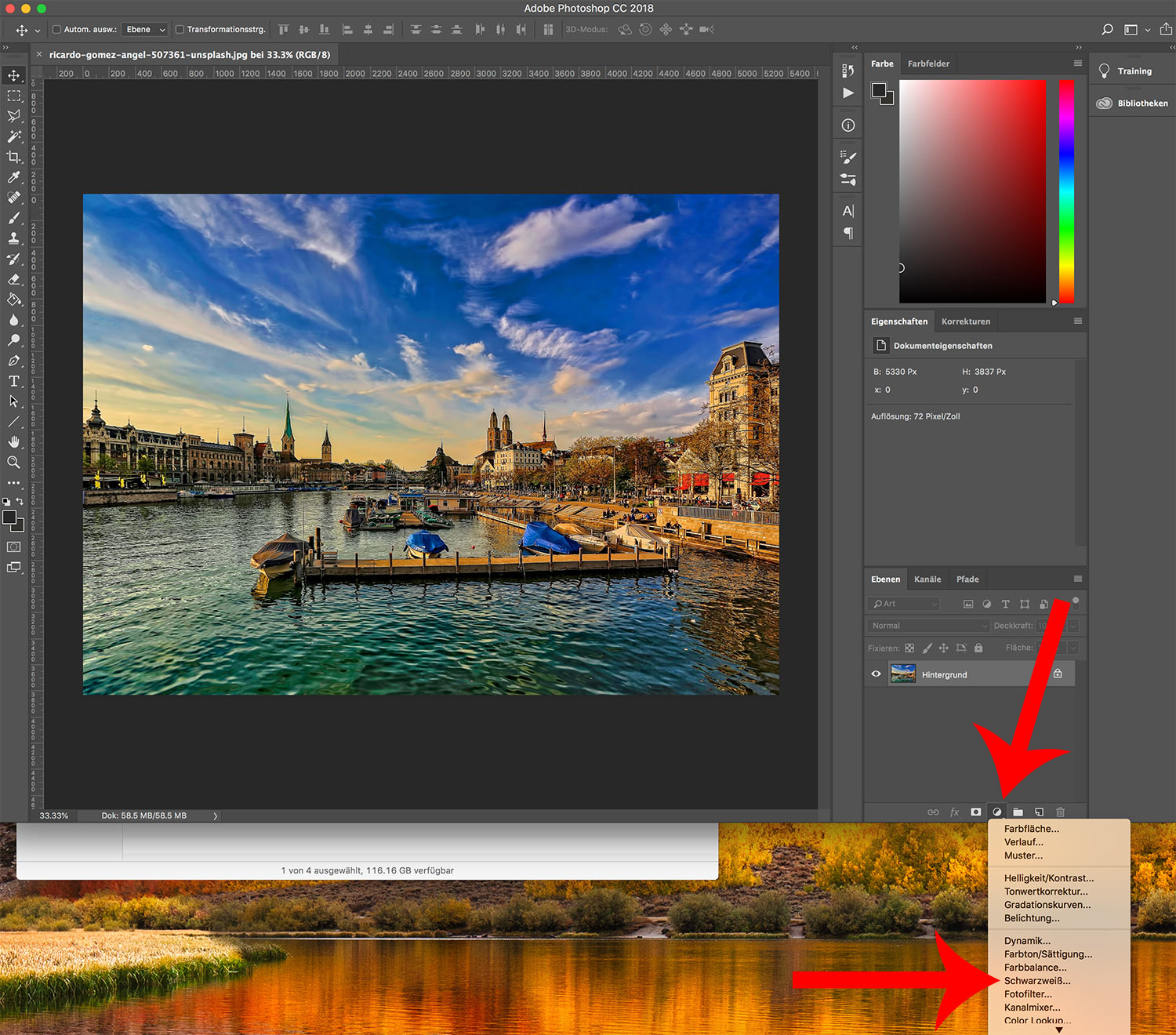The image size is (1176, 1035).
Task: Choose Schwarzweiß... from the adjustment menu
Action: pyautogui.click(x=1037, y=981)
